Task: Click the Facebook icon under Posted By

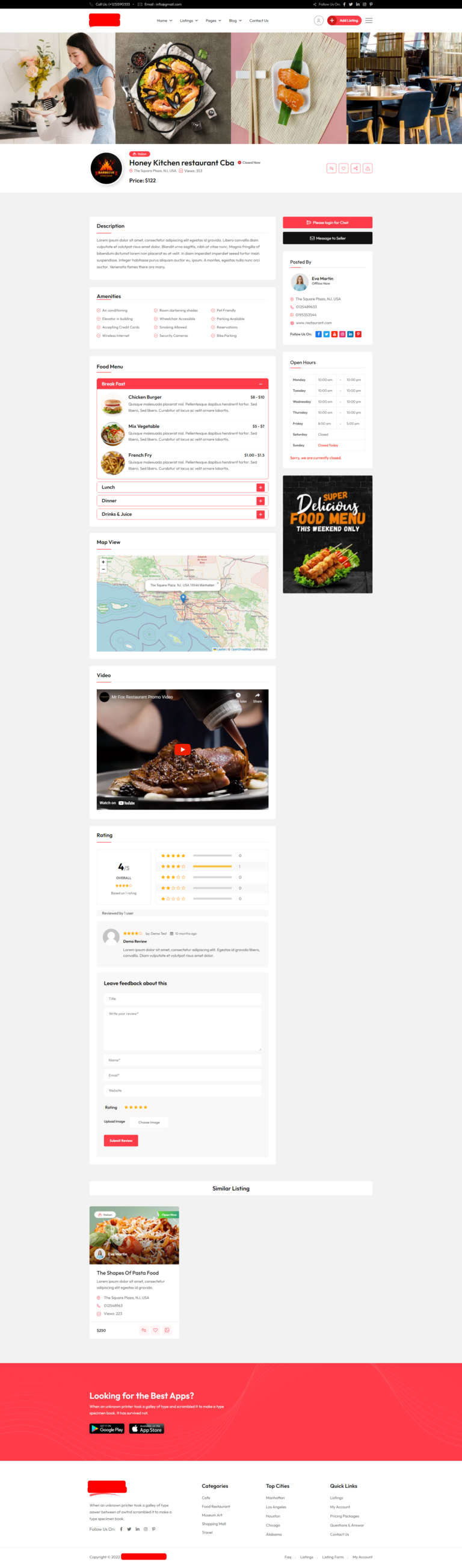Action: point(318,334)
